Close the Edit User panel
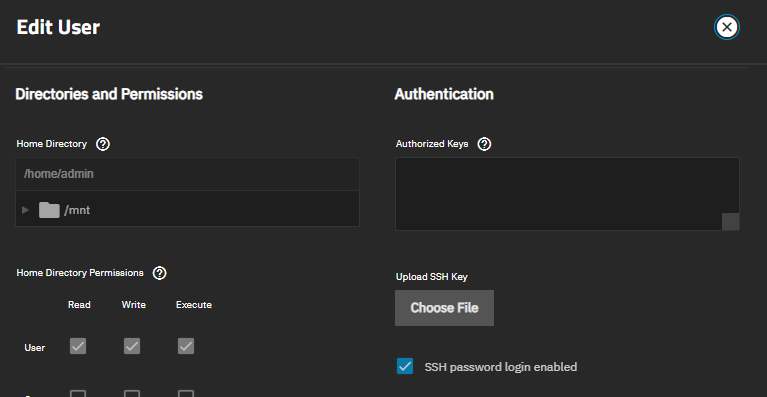767x397 pixels. (x=726, y=27)
